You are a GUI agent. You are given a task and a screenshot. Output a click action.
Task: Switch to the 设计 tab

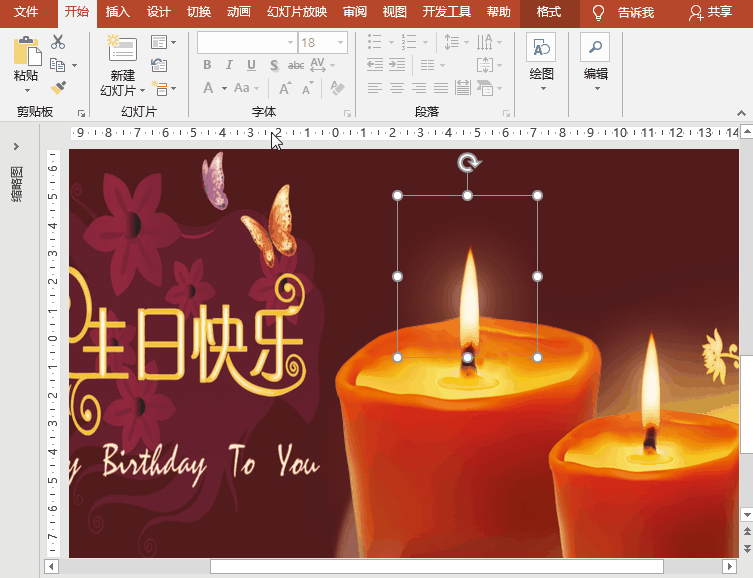tap(158, 12)
